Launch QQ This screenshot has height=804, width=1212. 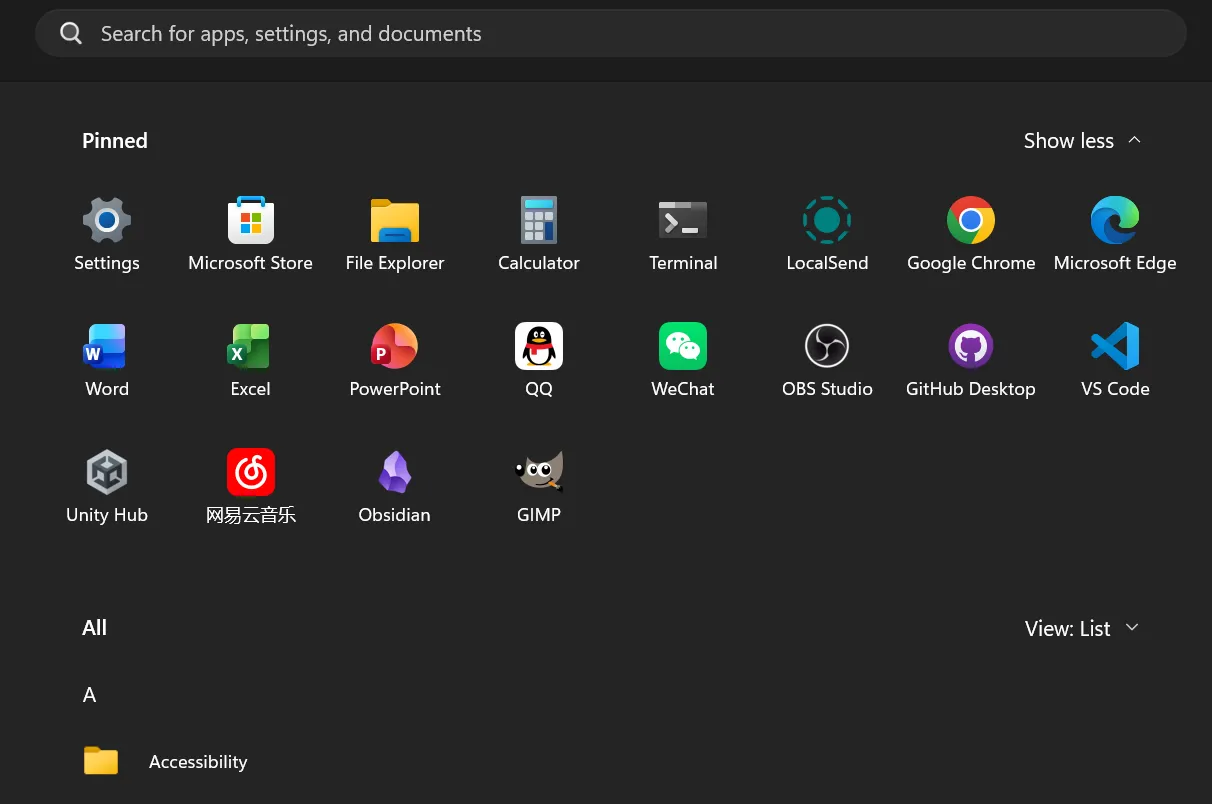(539, 360)
